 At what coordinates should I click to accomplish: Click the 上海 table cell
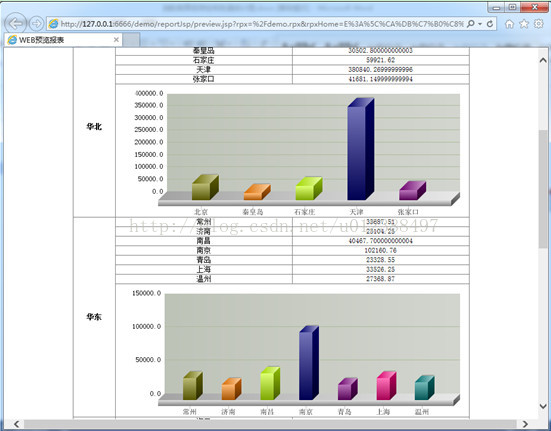pos(204,269)
